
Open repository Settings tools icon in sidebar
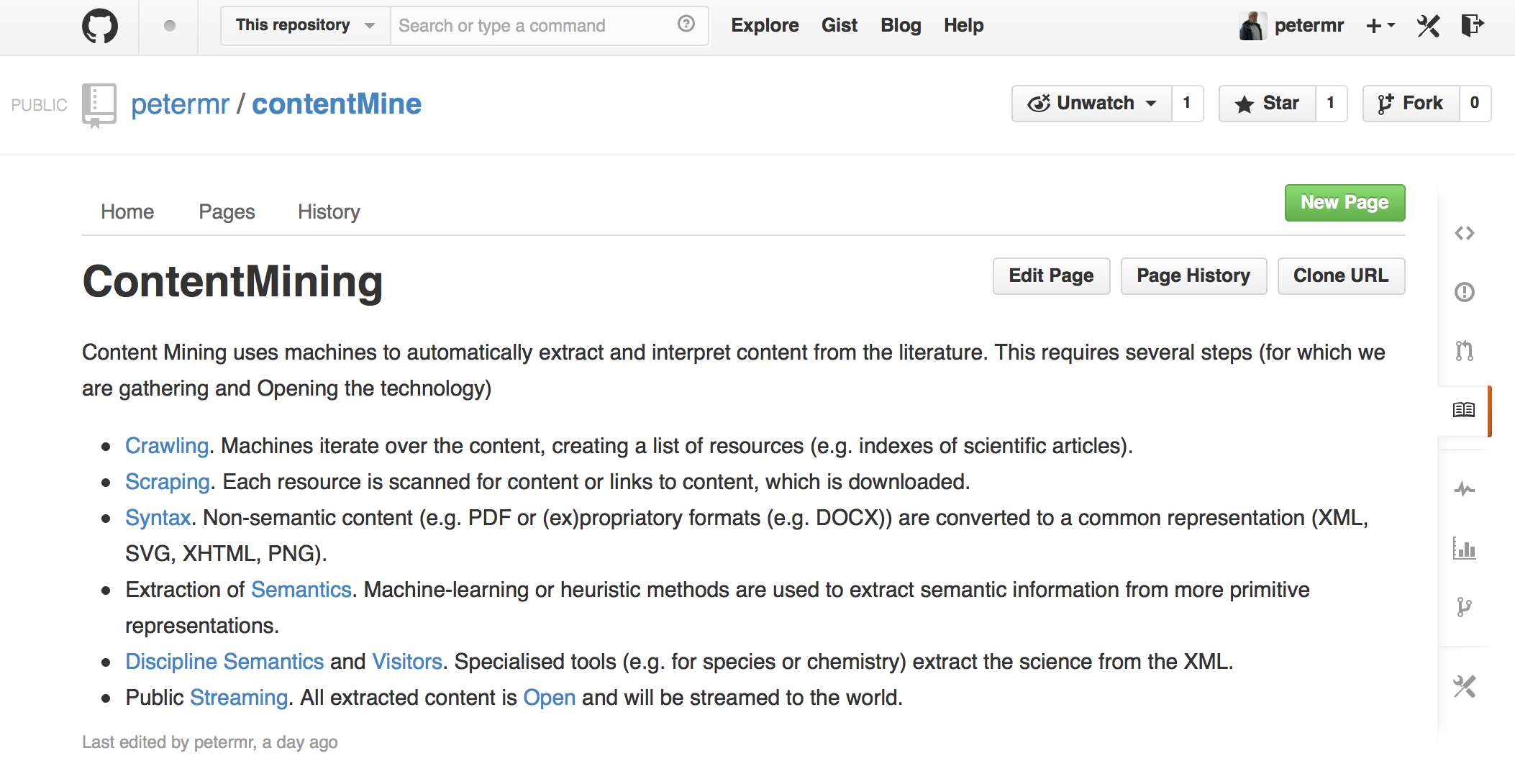point(1464,687)
